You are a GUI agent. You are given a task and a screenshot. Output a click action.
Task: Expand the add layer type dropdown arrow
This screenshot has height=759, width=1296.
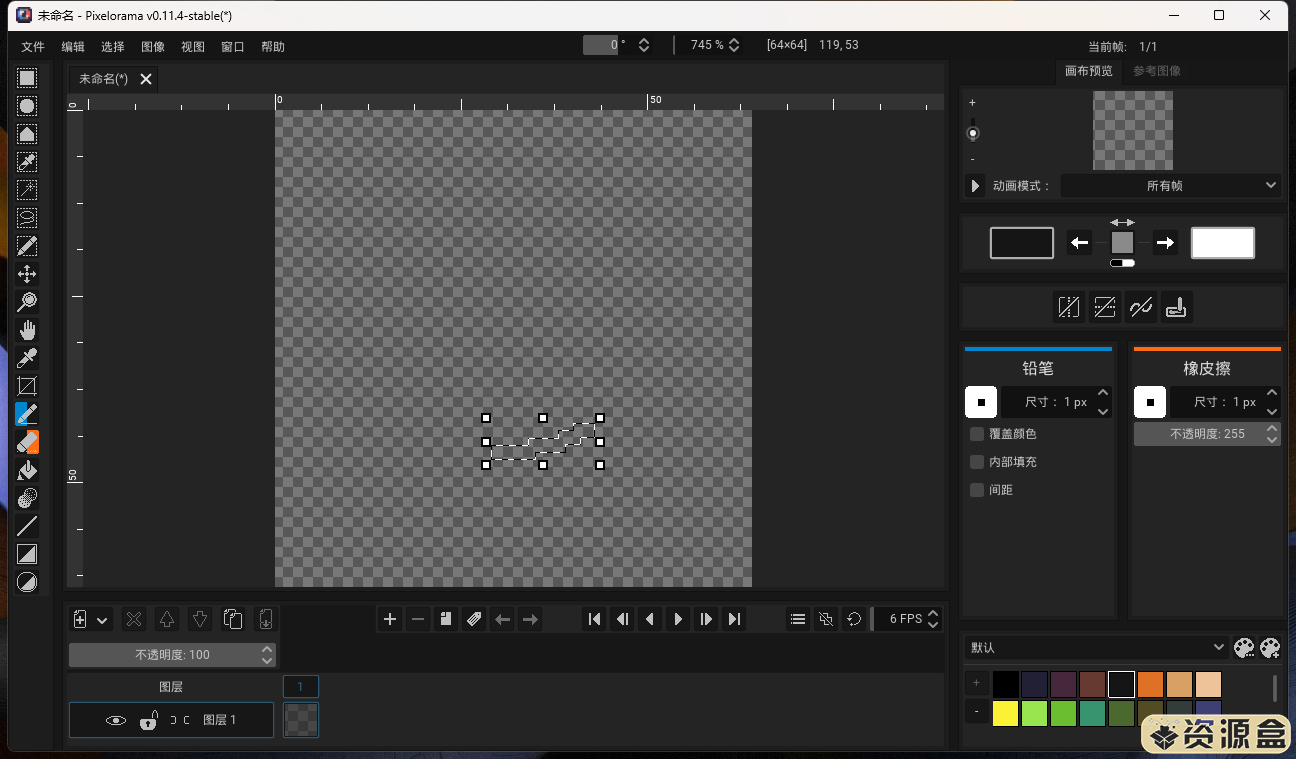(102, 620)
